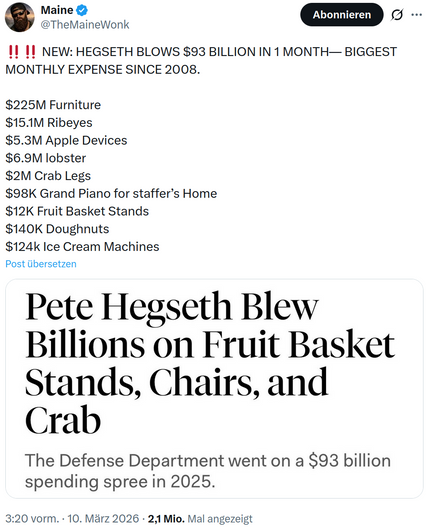Open the @TheMaineWonk handle link

click(85, 25)
